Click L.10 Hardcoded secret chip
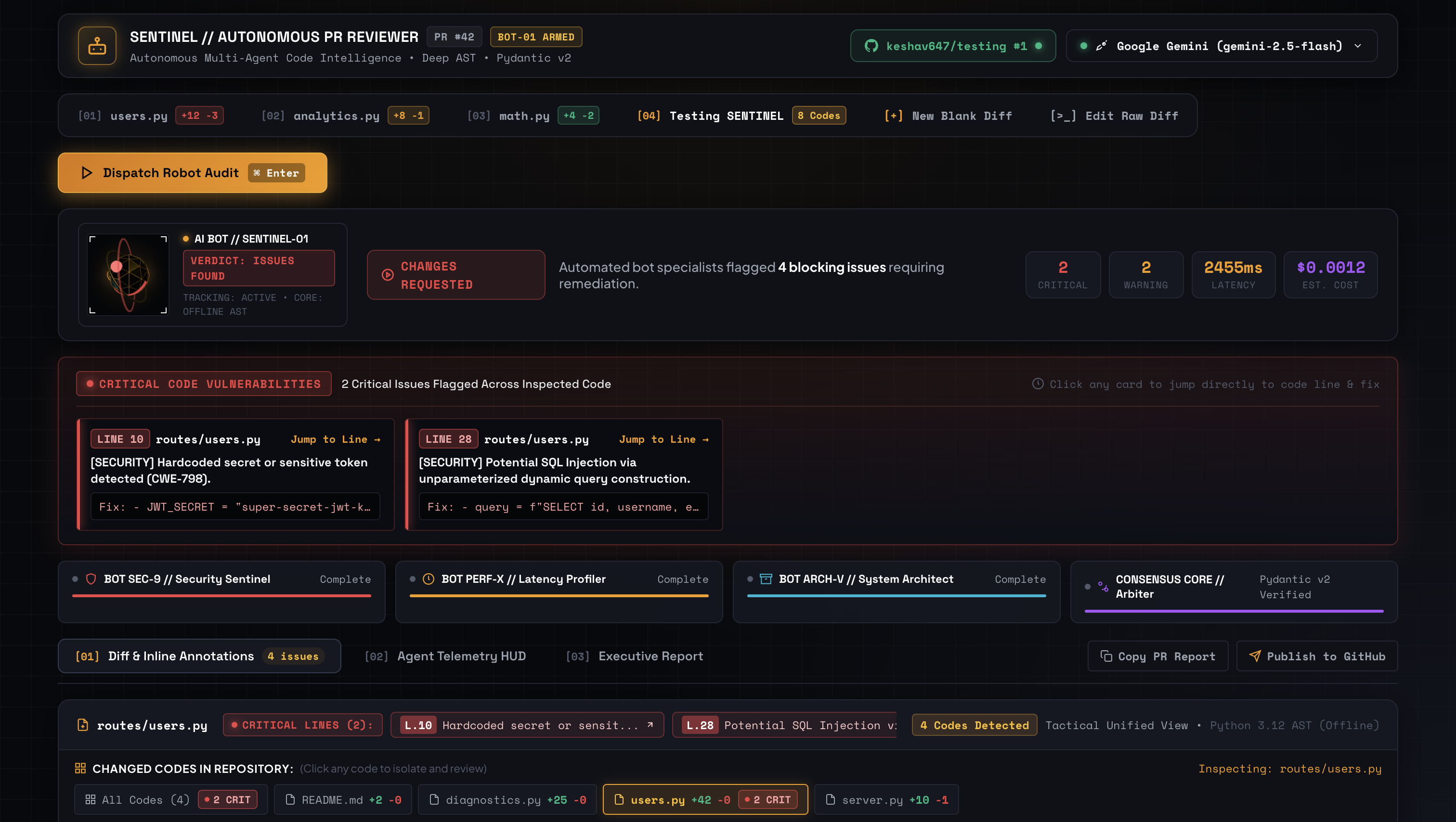The height and width of the screenshot is (822, 1456). pyautogui.click(x=527, y=725)
